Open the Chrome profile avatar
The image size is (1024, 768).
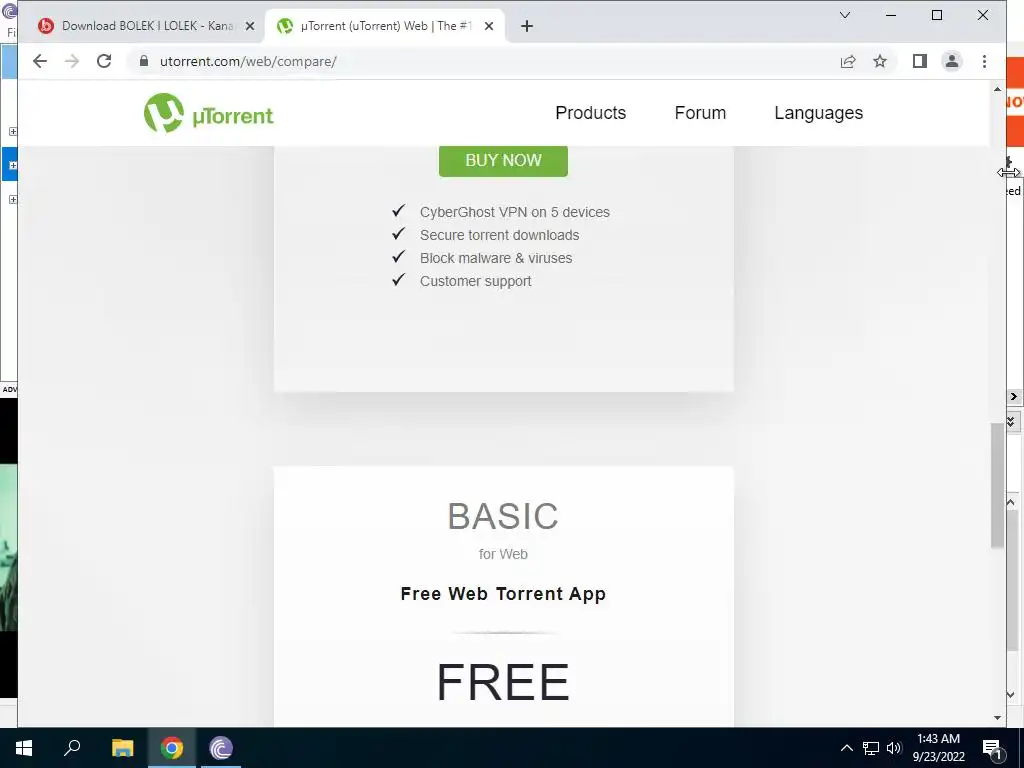pyautogui.click(x=952, y=61)
